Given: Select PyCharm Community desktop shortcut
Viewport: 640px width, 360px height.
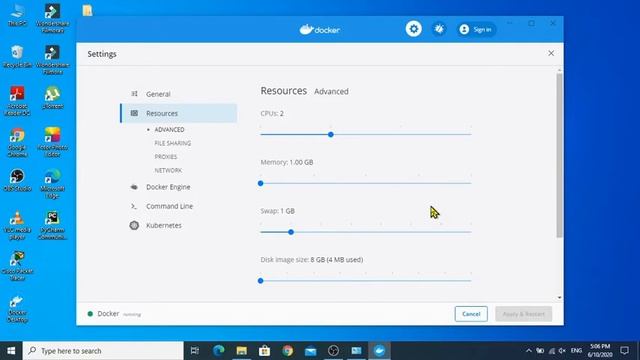Looking at the screenshot, I should point(53,226).
